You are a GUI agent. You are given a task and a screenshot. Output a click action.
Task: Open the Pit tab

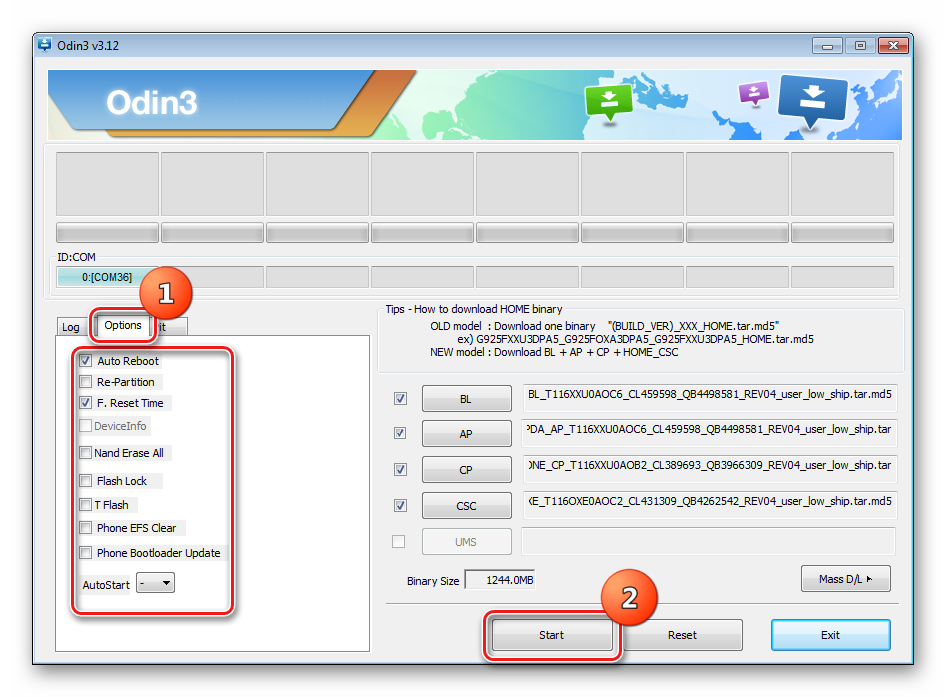pos(171,327)
